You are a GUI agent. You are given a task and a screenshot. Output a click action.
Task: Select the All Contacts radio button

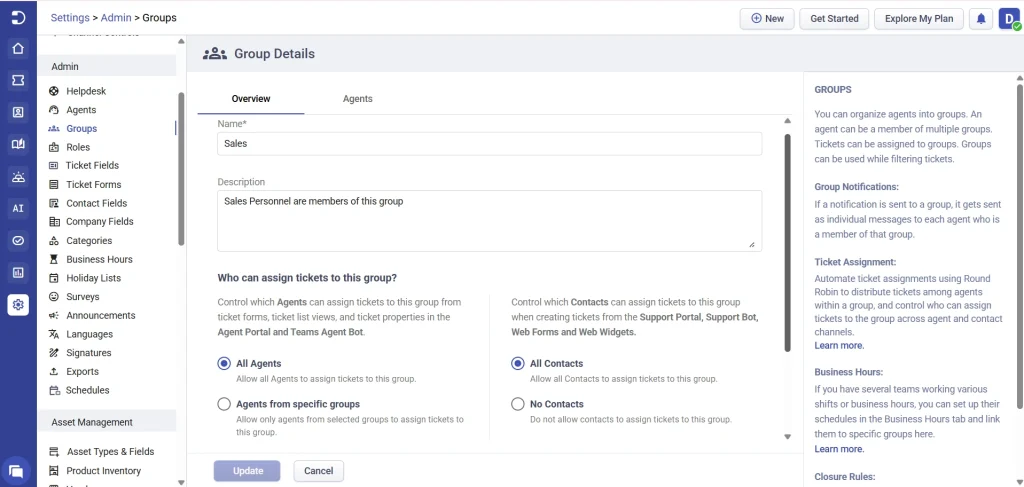[518, 364]
